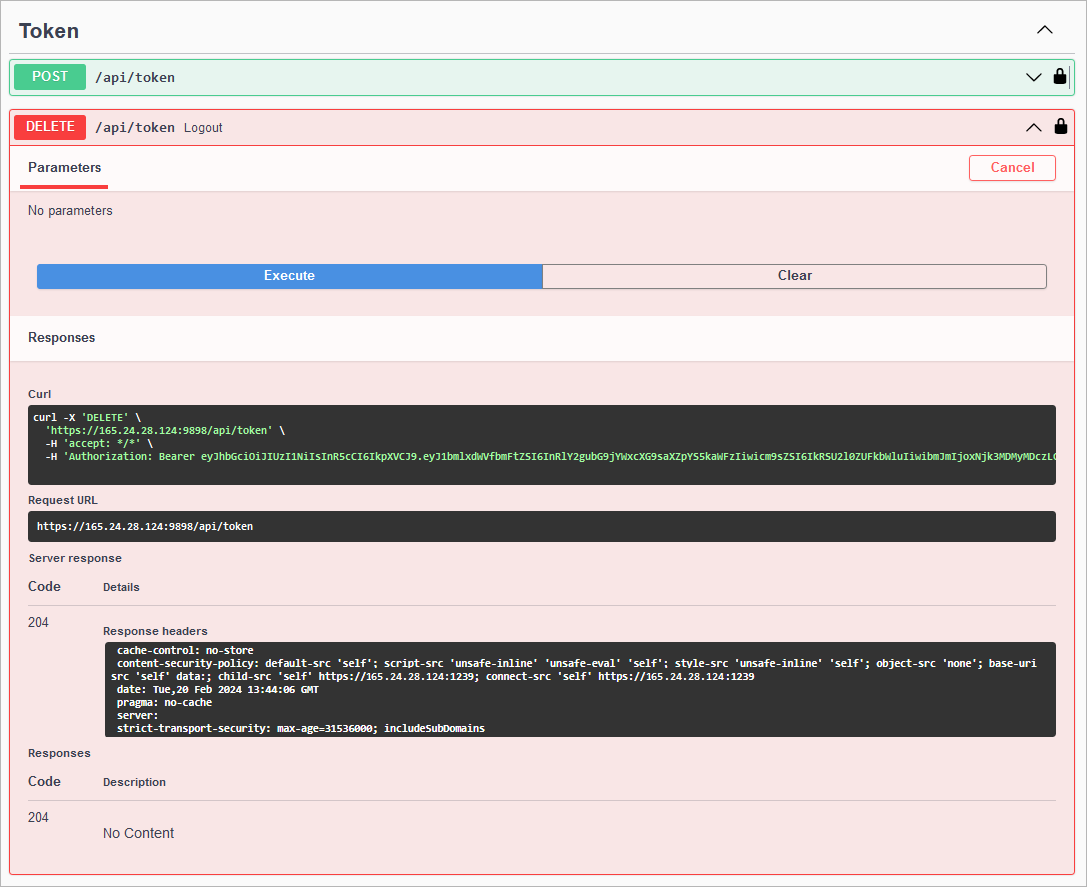Click the Authorization Bearer header line

(x=551, y=457)
